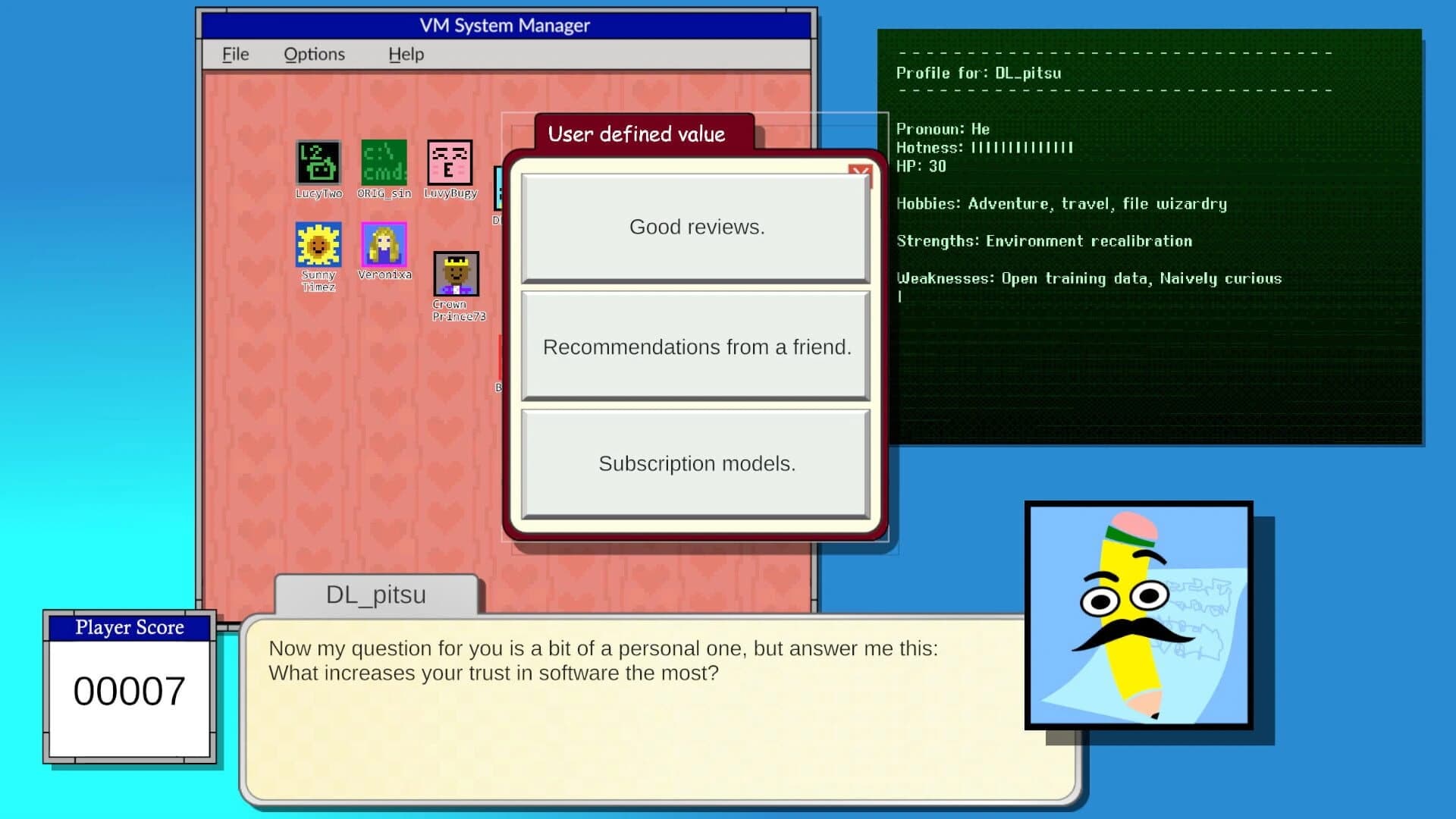
Task: Choose Recommendations from a friend
Action: coord(695,347)
